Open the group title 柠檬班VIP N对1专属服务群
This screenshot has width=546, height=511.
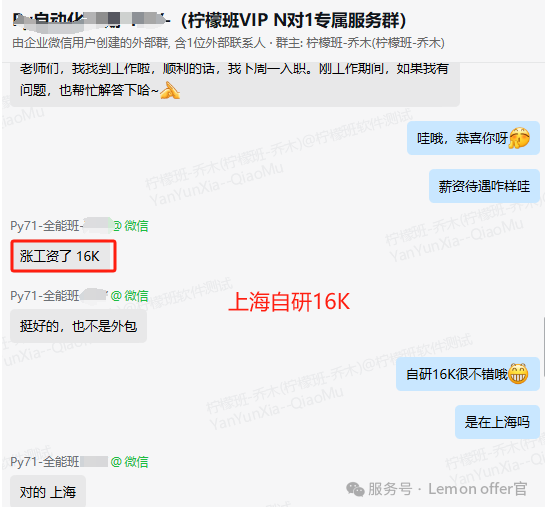pos(294,20)
